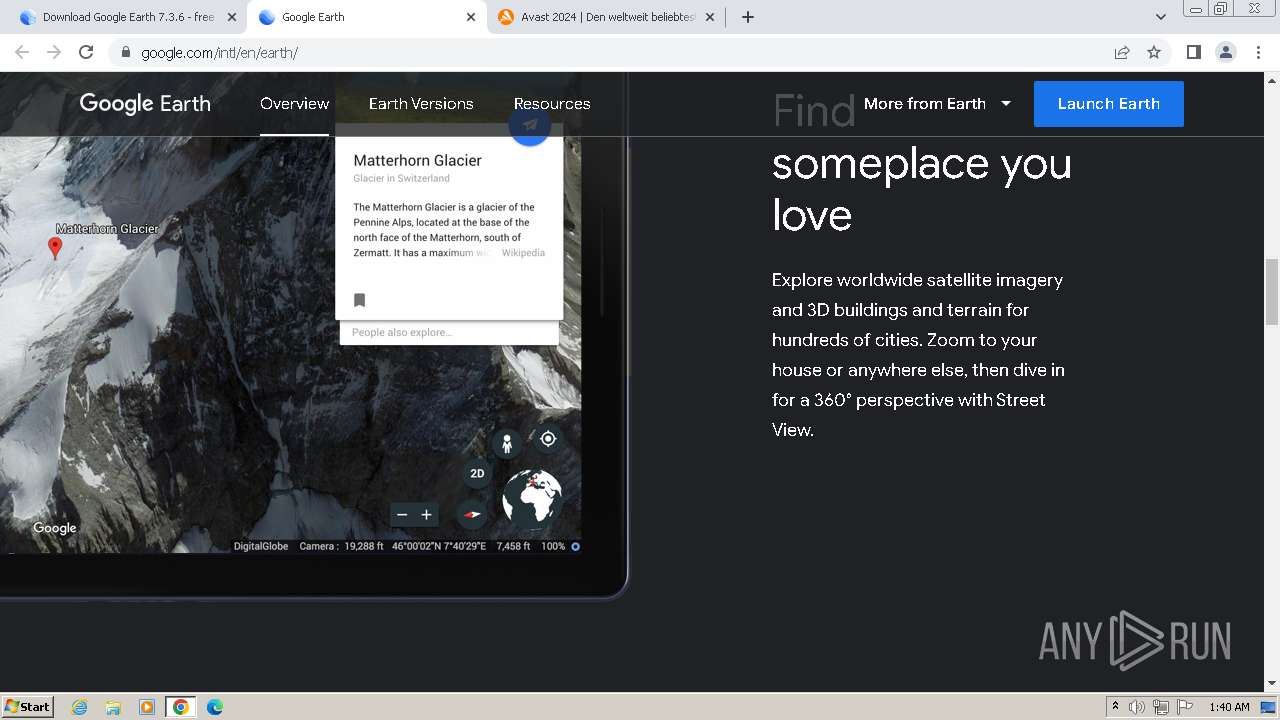Toggle the 2D view button
Image resolution: width=1280 pixels, height=720 pixels.
(477, 474)
